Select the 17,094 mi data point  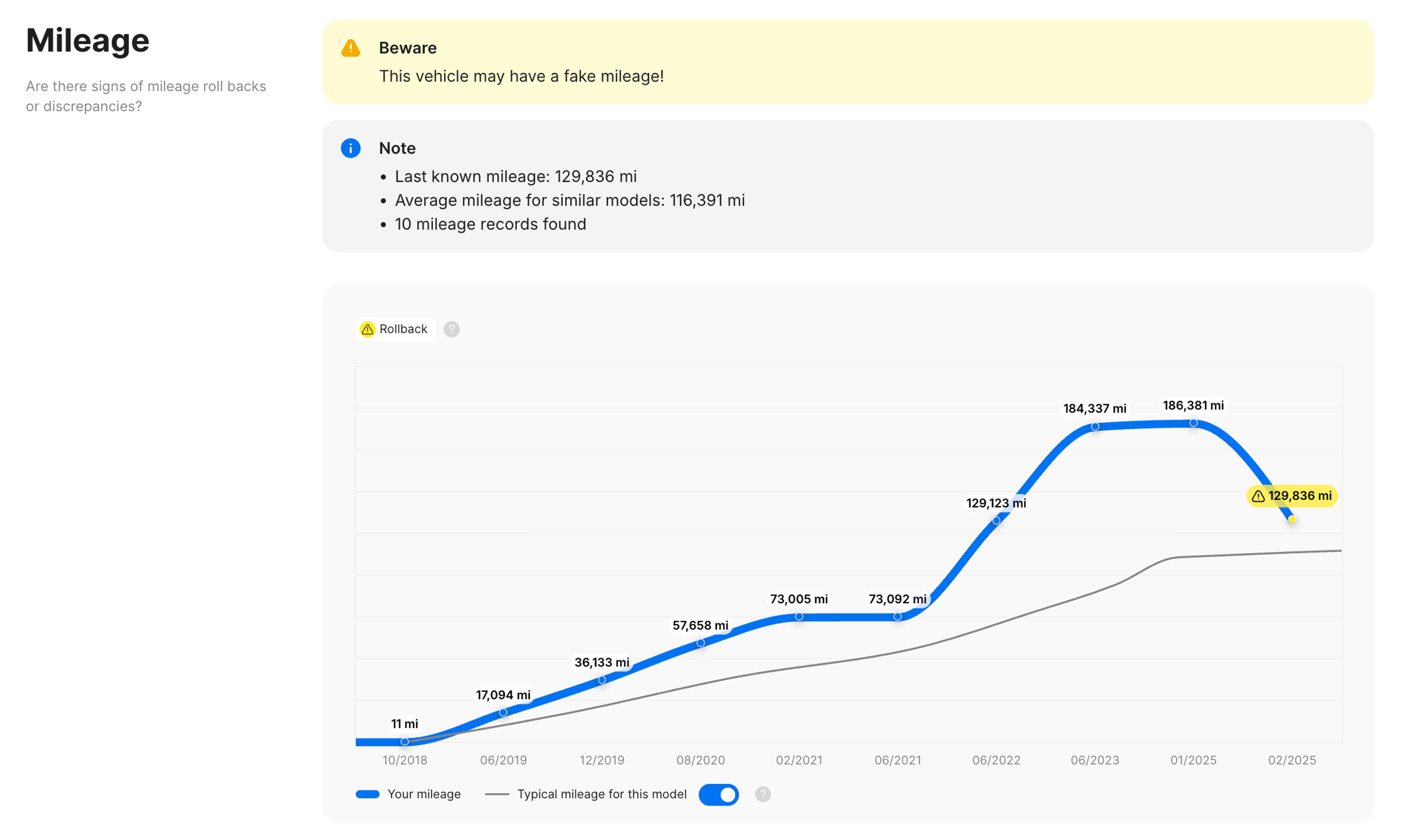pos(503,712)
